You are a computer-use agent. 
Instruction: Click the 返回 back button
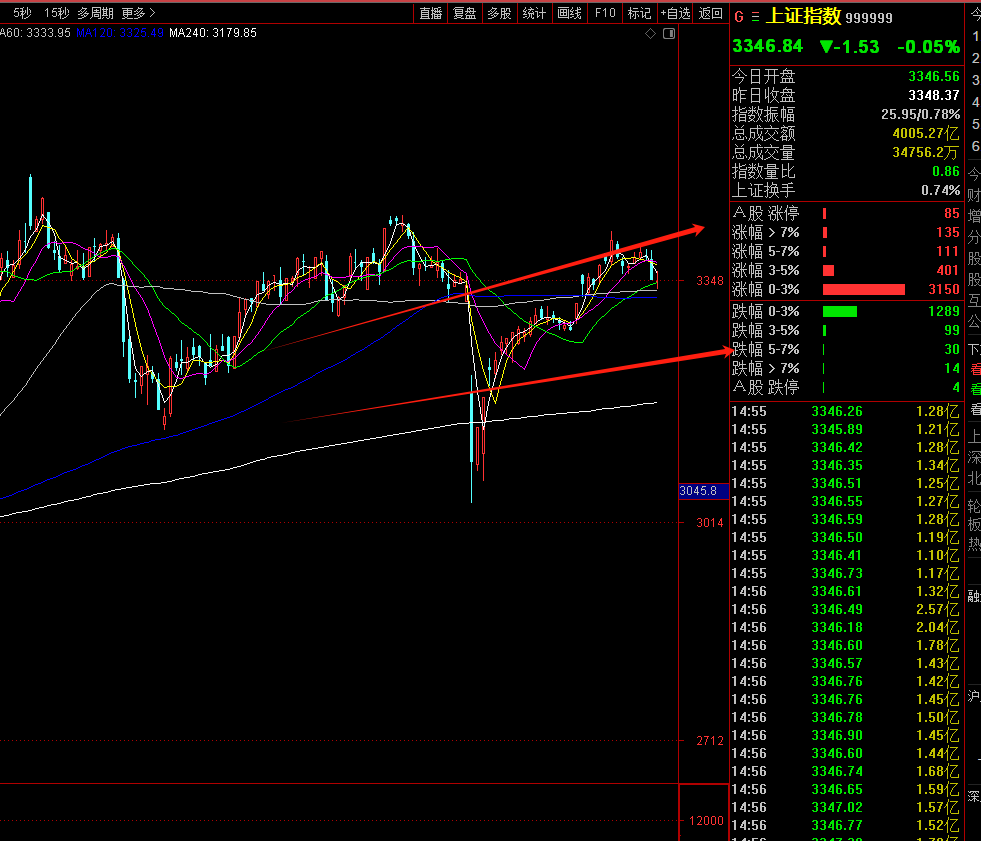(711, 13)
